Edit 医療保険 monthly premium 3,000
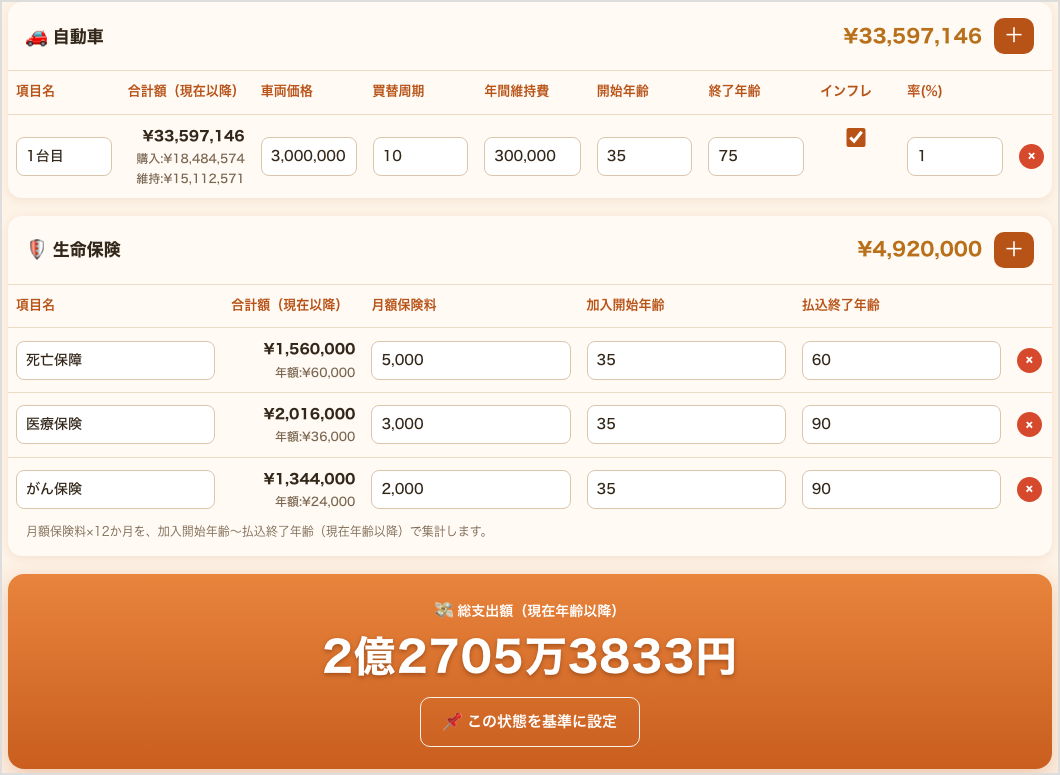 click(x=471, y=425)
